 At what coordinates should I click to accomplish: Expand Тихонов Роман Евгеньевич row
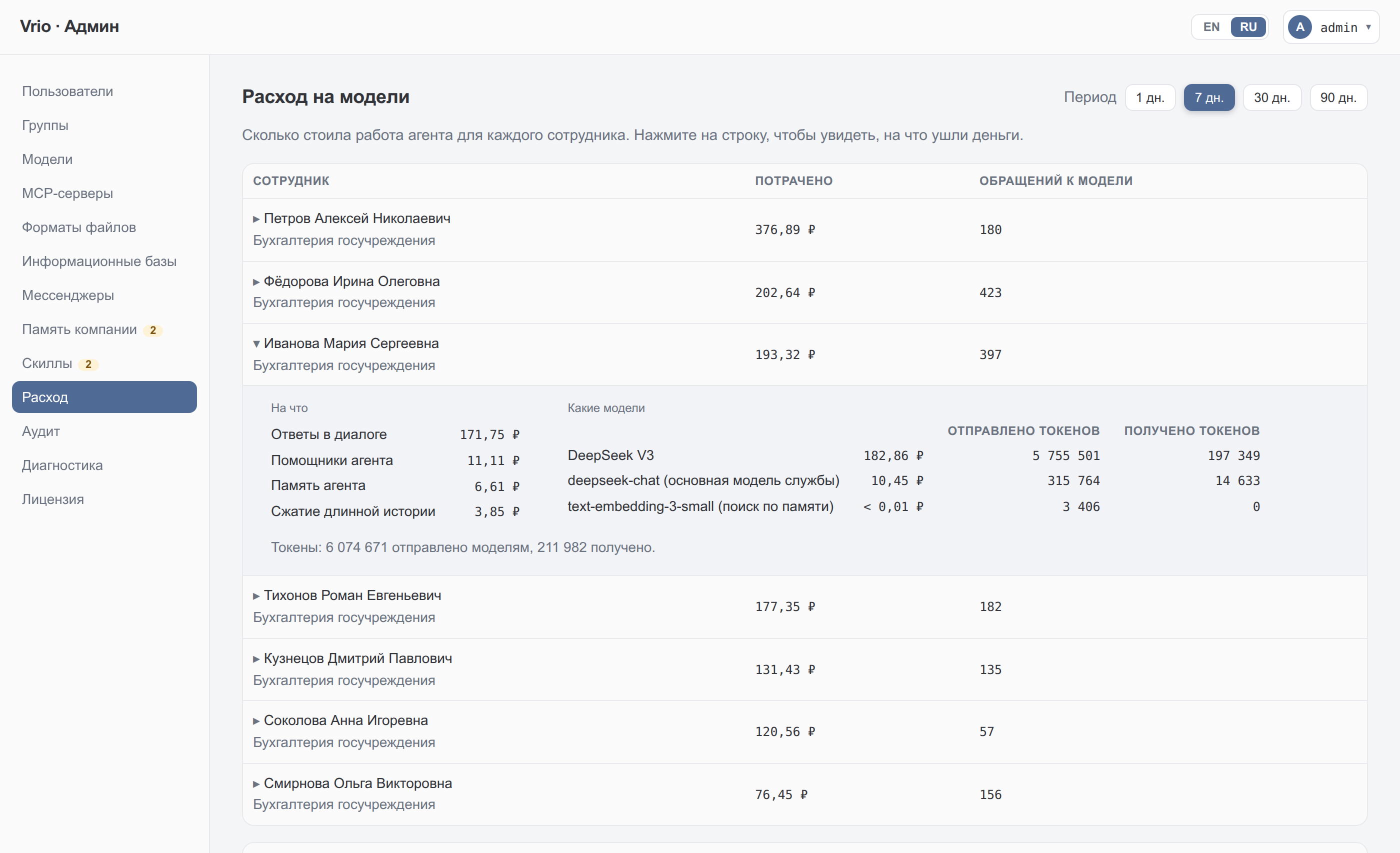coord(804,606)
